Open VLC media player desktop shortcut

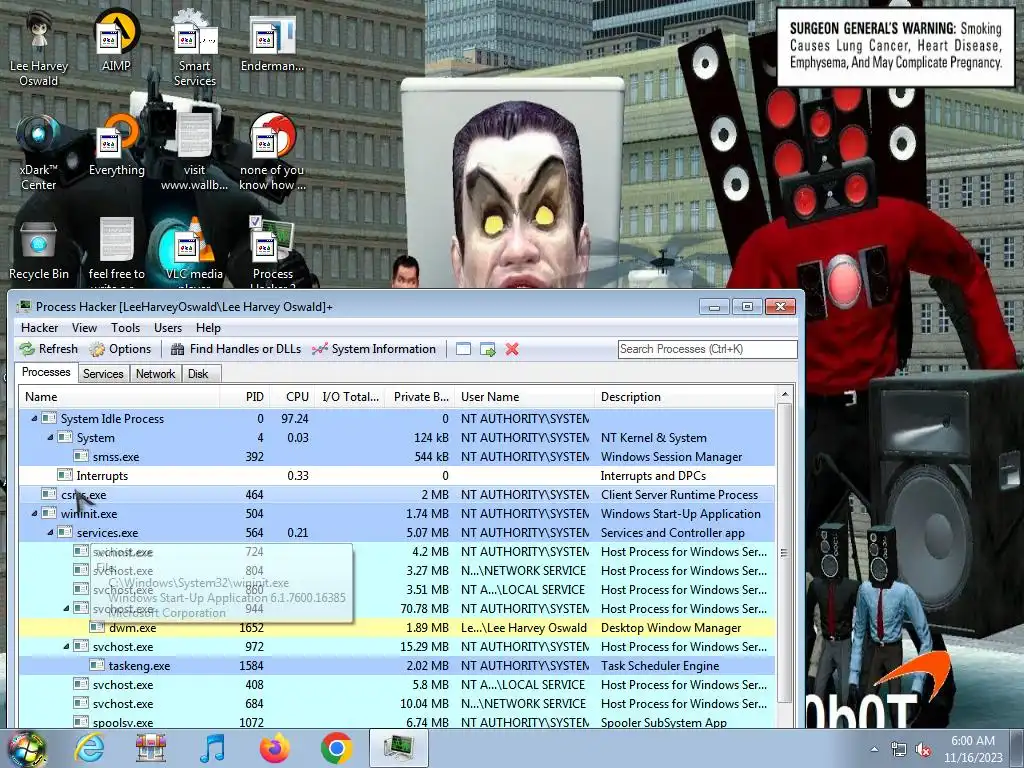coord(195,253)
